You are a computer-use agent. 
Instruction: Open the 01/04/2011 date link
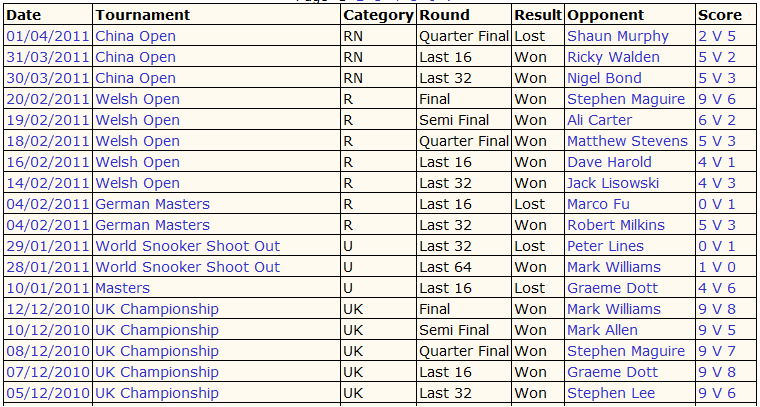pos(48,36)
